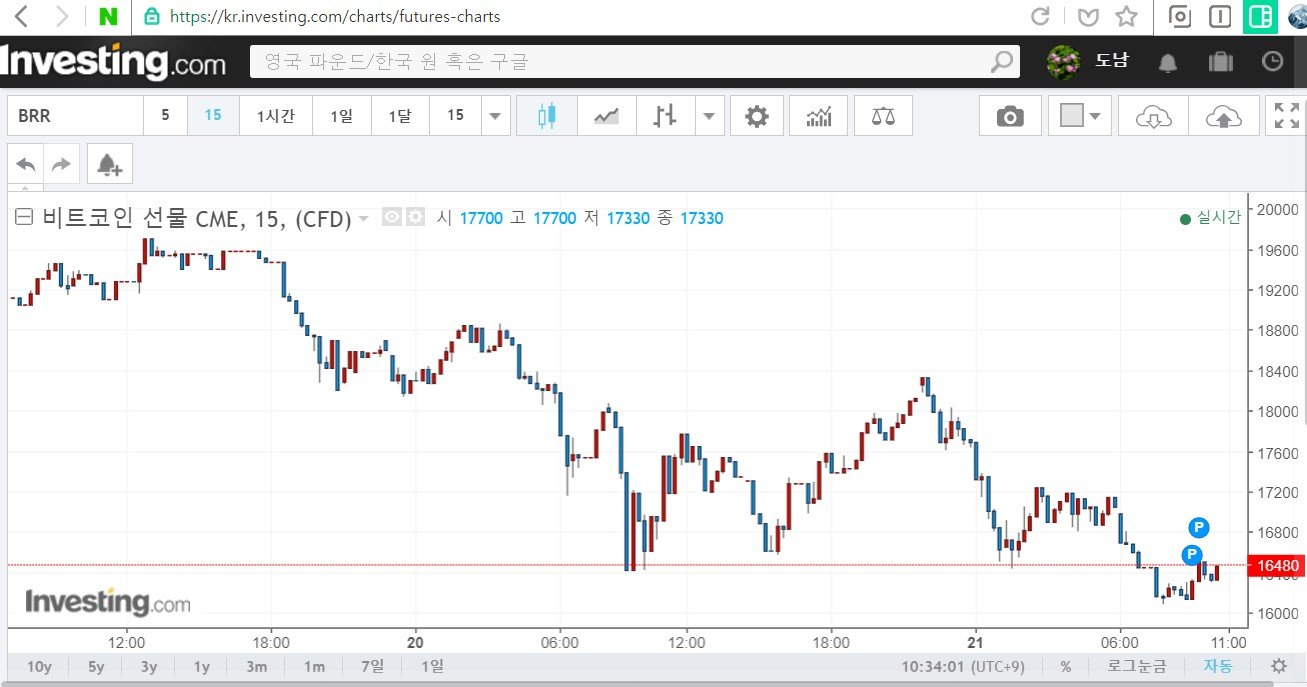
Task: Open saved chart via cloud download icon
Action: point(1152,115)
